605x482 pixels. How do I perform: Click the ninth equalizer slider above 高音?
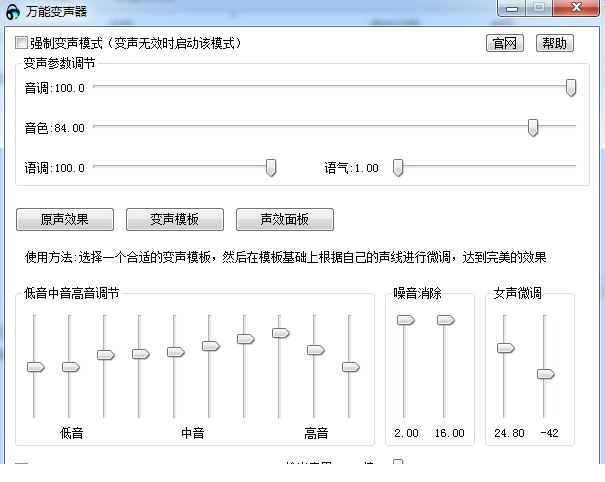tap(316, 350)
